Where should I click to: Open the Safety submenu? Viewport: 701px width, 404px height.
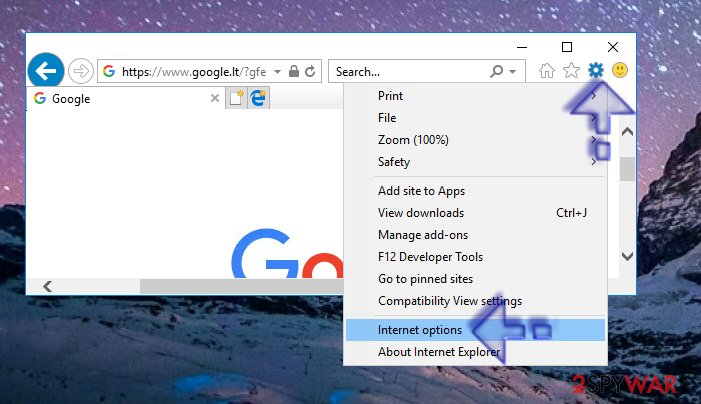tap(476, 161)
